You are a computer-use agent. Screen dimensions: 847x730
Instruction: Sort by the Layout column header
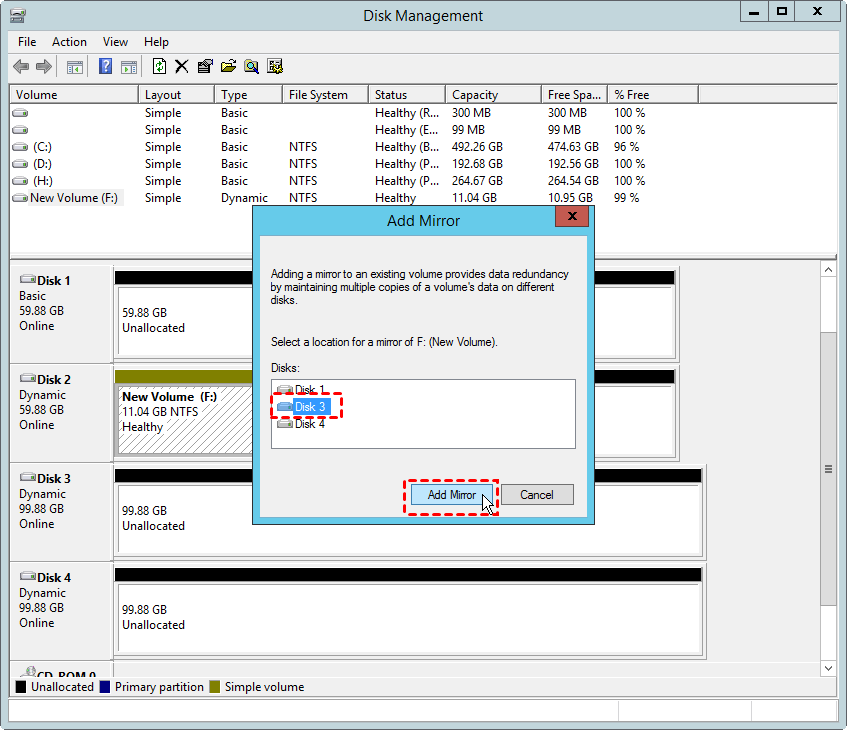point(177,95)
